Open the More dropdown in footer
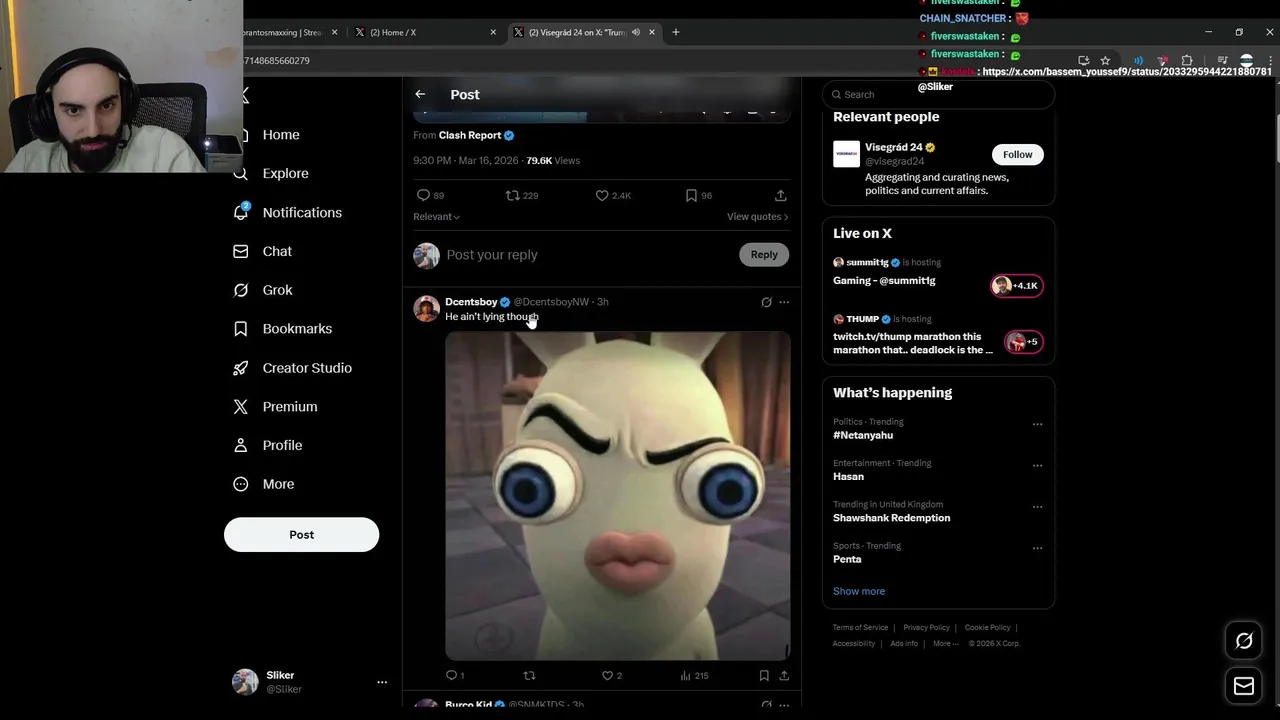 (944, 644)
